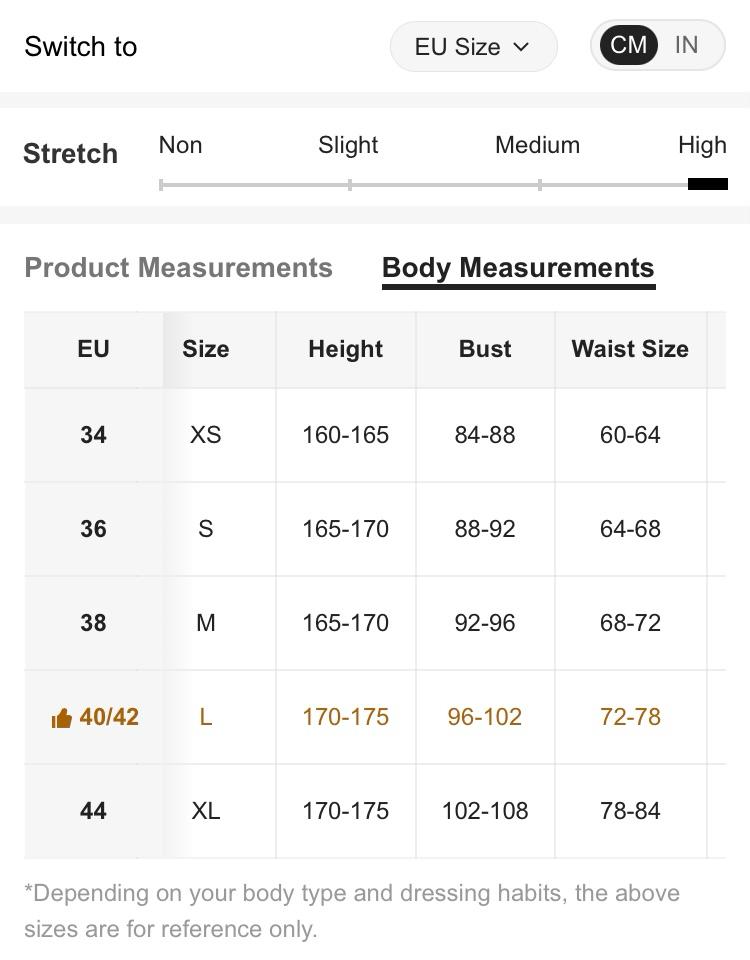Click the Height column header

pyautogui.click(x=345, y=349)
